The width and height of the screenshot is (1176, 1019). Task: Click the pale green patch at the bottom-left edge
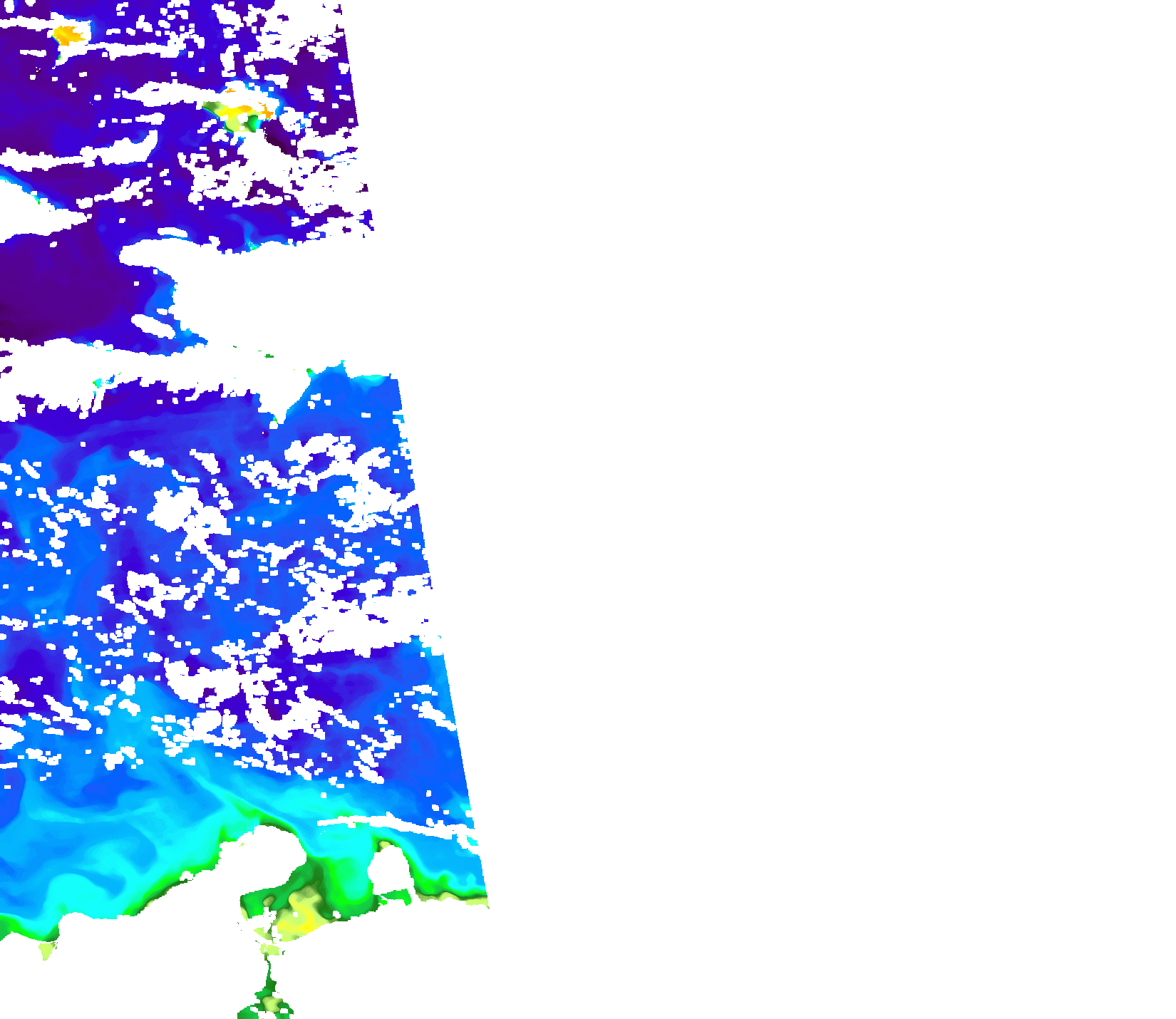[x=47, y=949]
